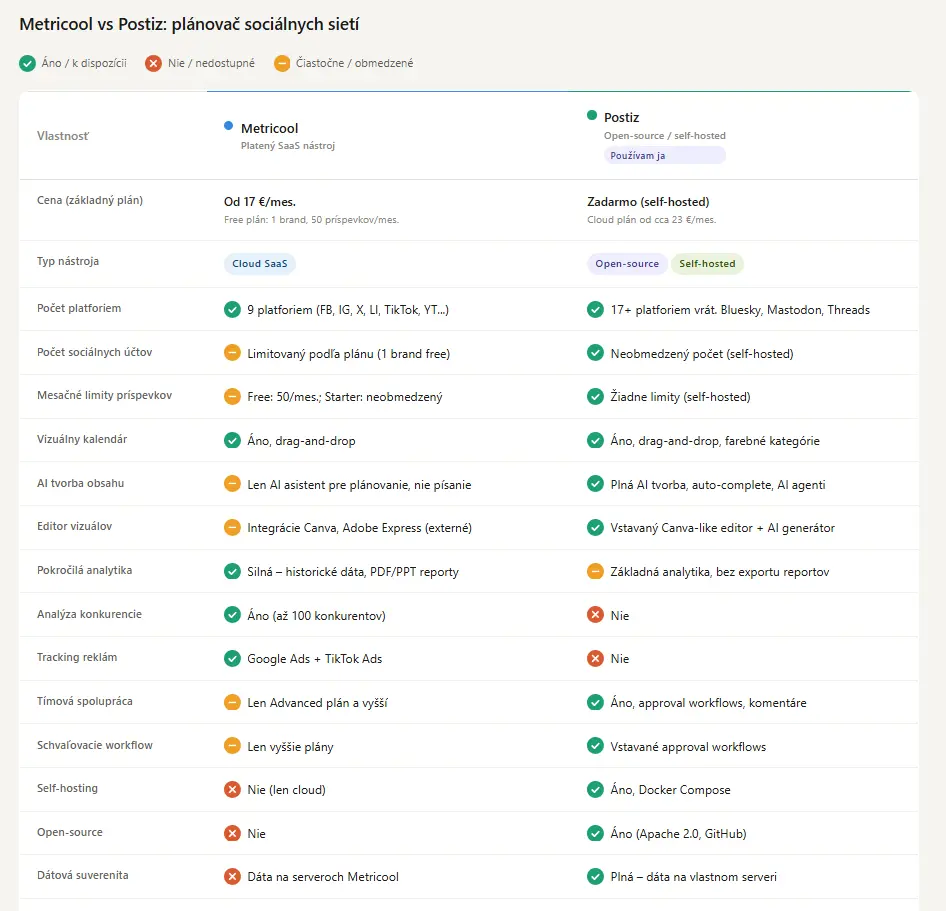Click the Open-source tag under Postiz
The height and width of the screenshot is (911, 946).
point(627,264)
